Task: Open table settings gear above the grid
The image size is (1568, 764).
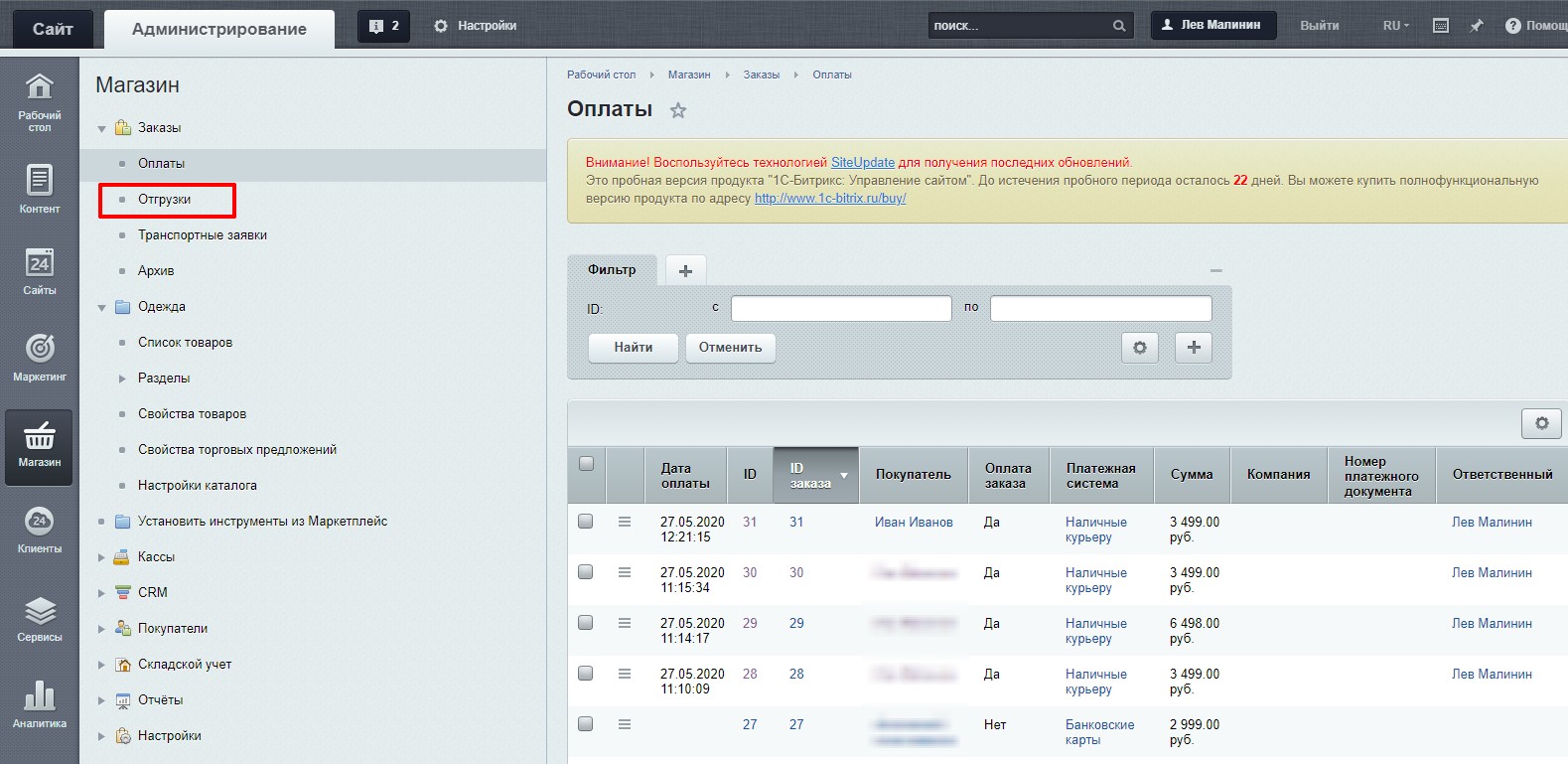Action: click(x=1541, y=423)
